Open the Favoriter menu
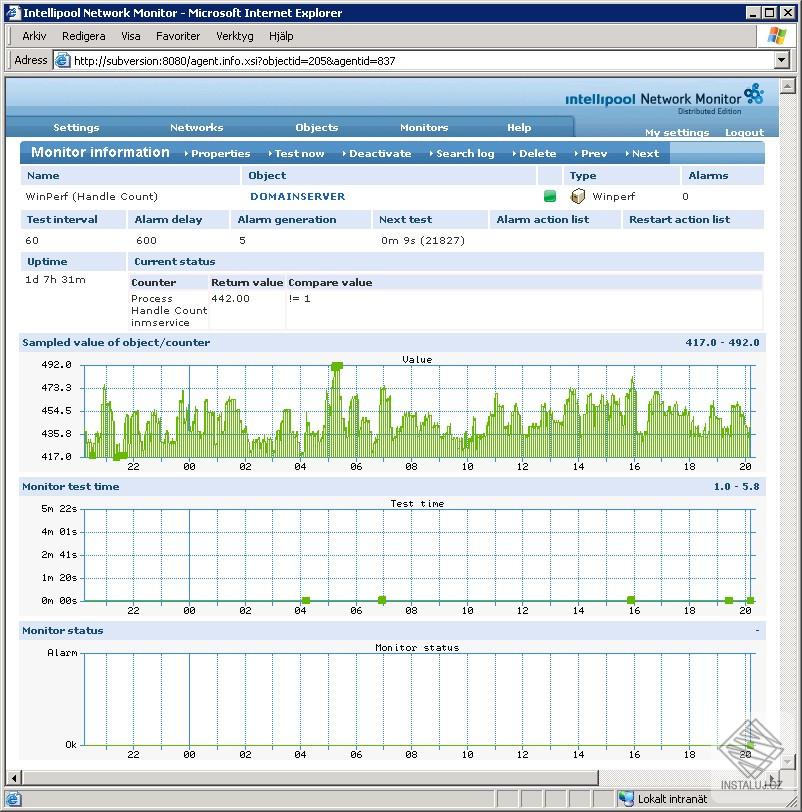Image resolution: width=802 pixels, height=812 pixels. [x=178, y=36]
